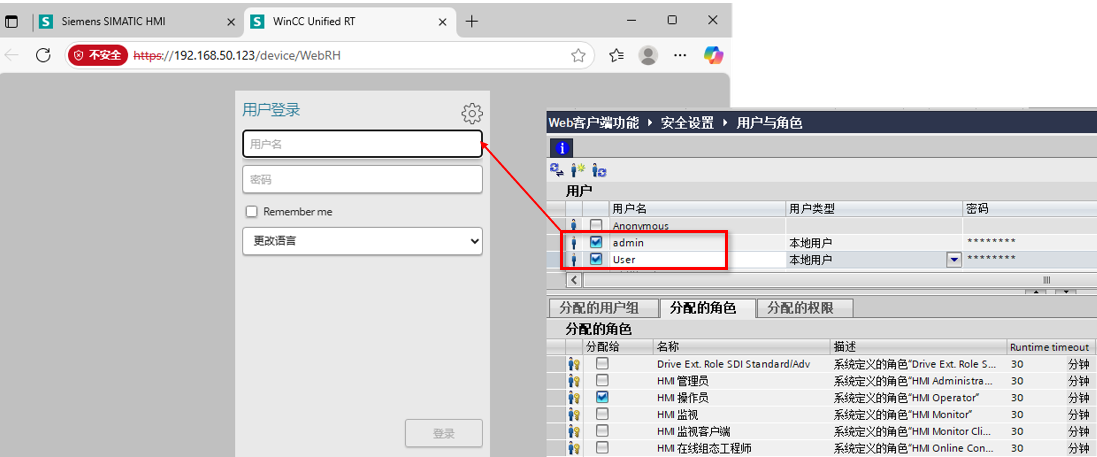Click role icon for HMI 管理员

click(x=574, y=381)
